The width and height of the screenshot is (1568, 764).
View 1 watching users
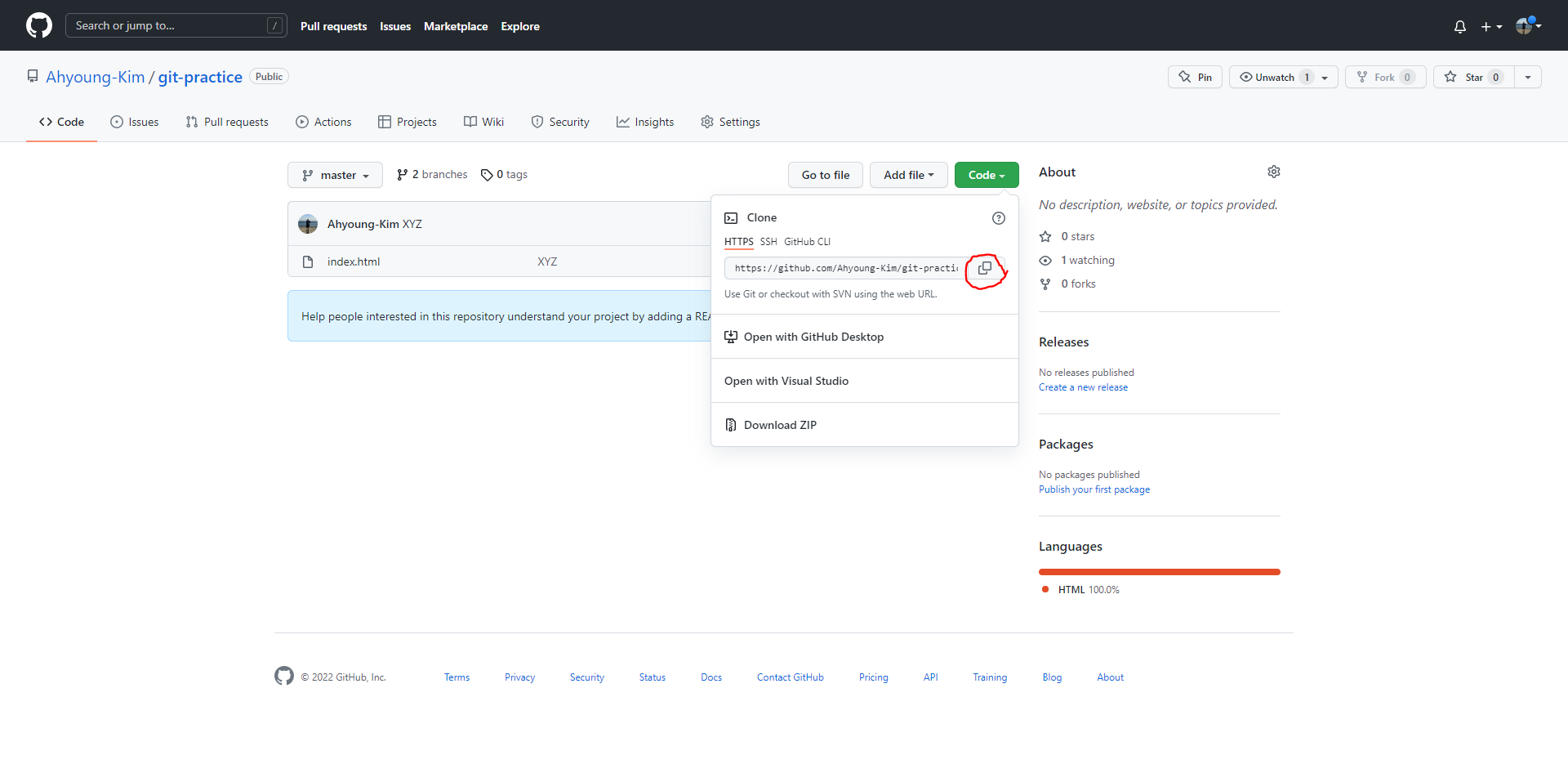1077,260
